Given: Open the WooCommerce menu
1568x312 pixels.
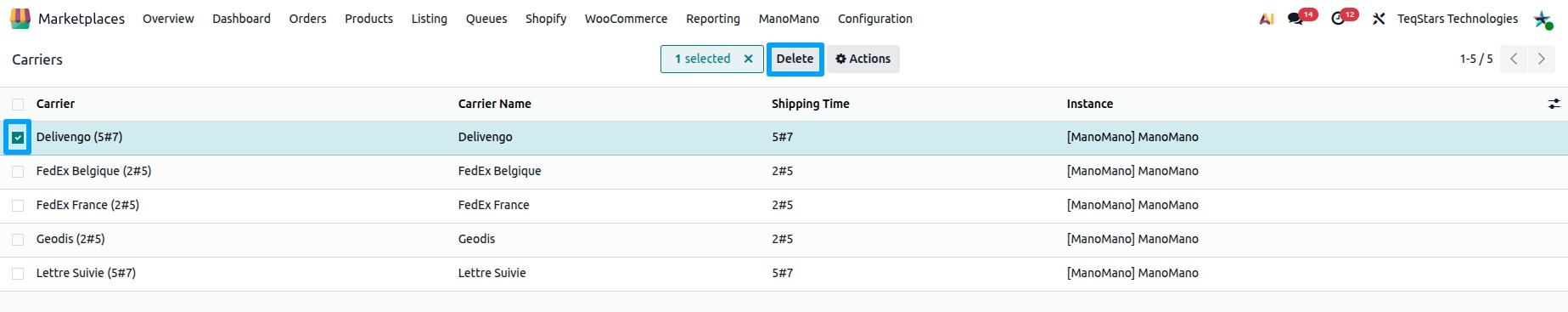Looking at the screenshot, I should click(x=626, y=19).
